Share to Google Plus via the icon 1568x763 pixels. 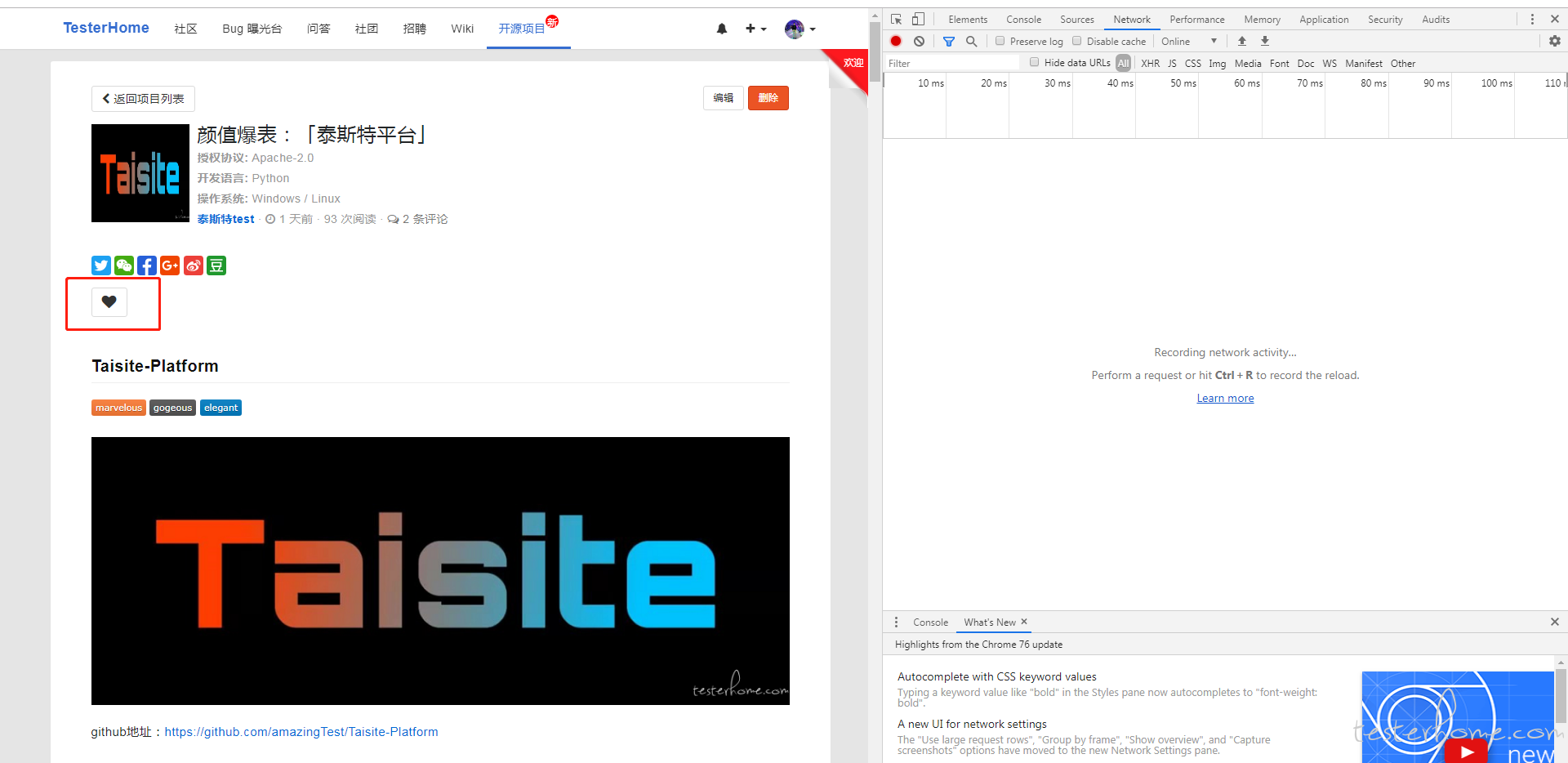coord(170,265)
